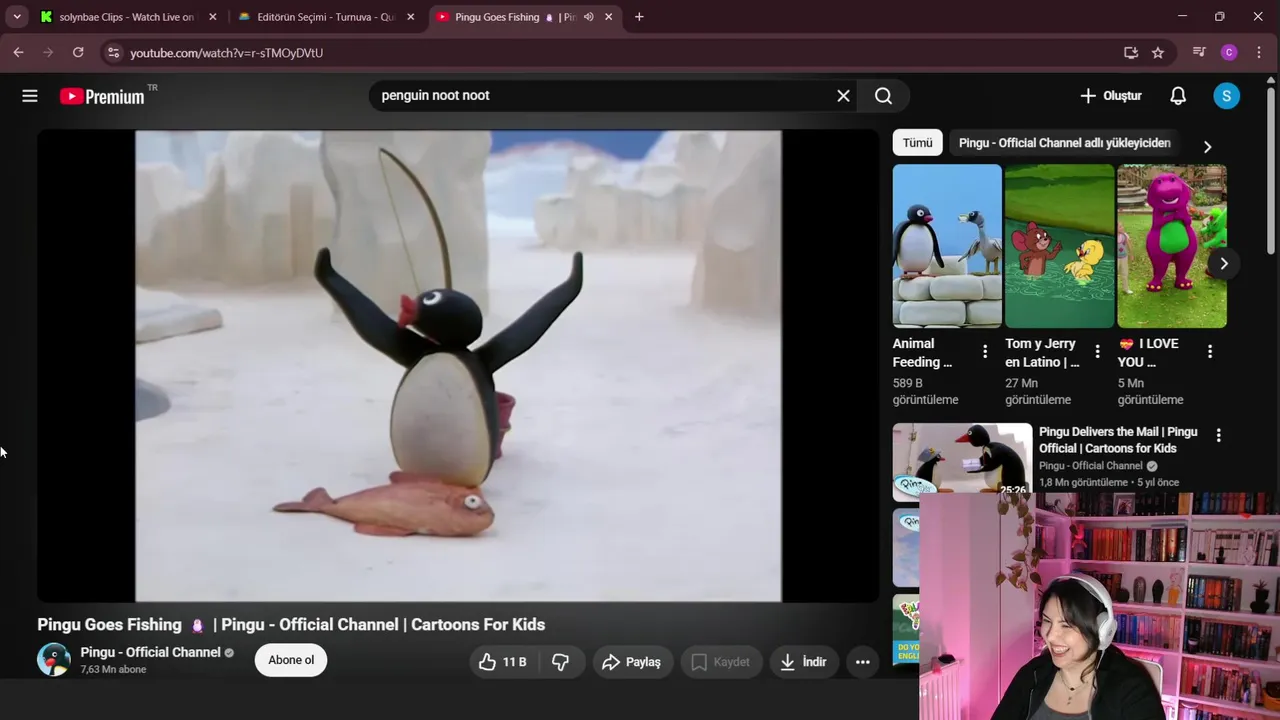Image resolution: width=1280 pixels, height=720 pixels.
Task: Go back in browser history
Action: (x=18, y=52)
